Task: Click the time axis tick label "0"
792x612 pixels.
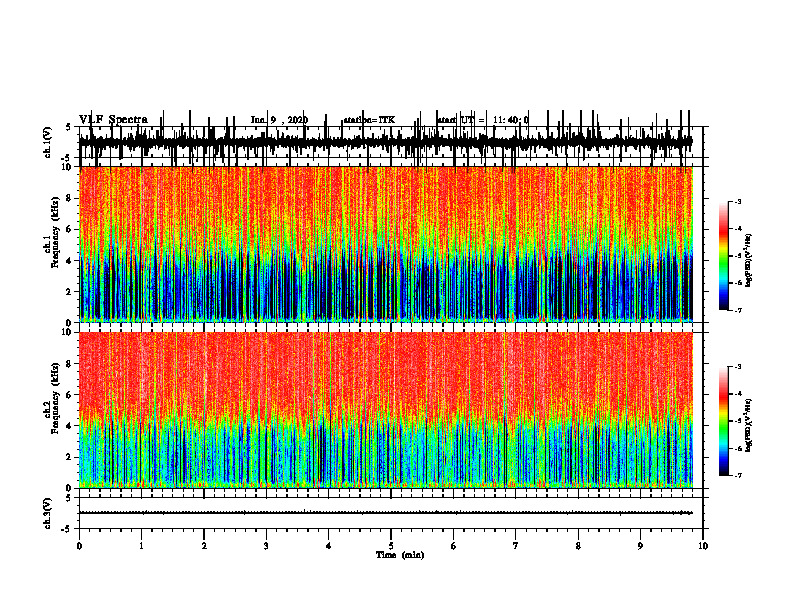Action: 79,546
